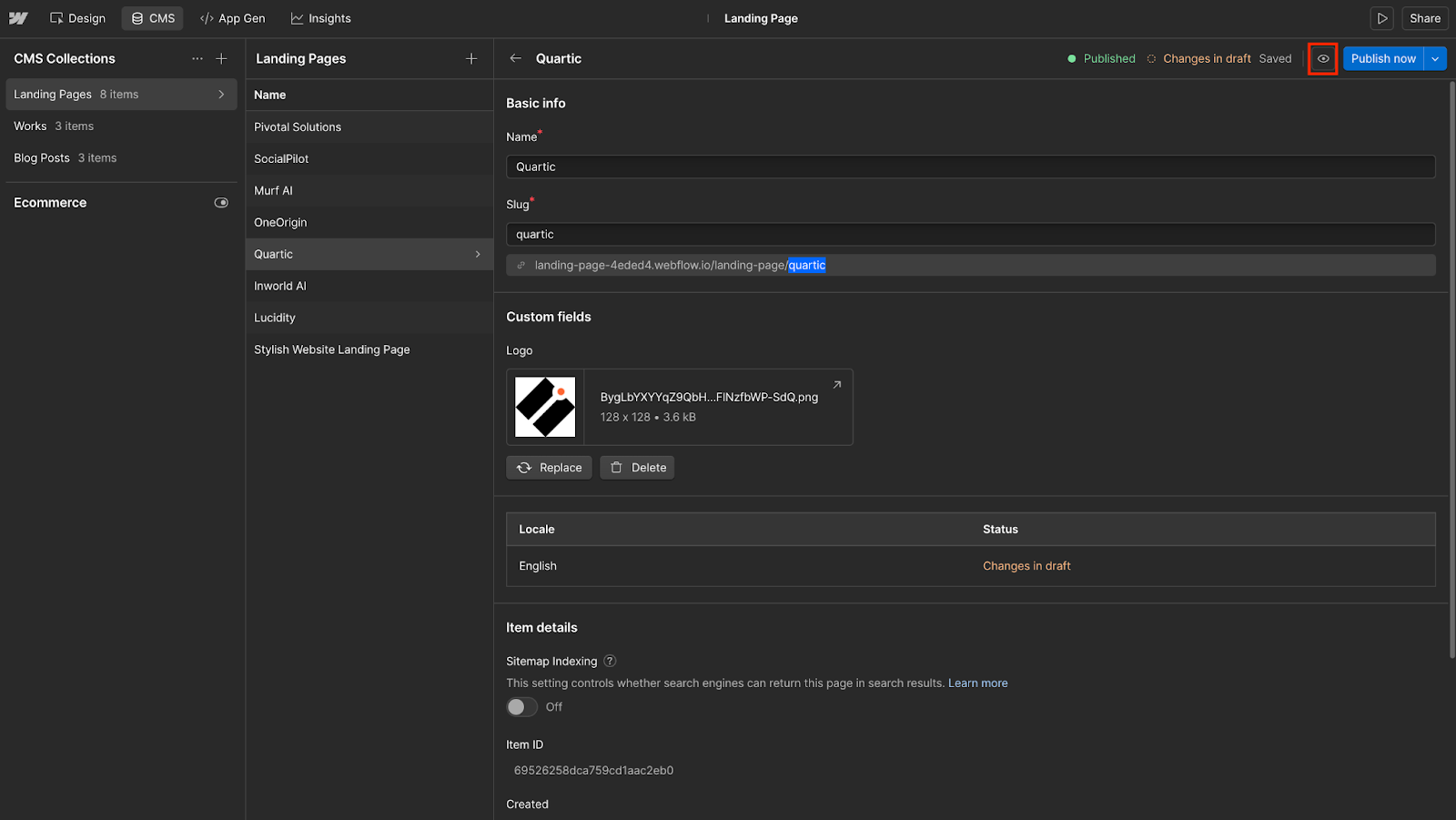Open the Works collection
The width and height of the screenshot is (1456, 820).
click(121, 127)
